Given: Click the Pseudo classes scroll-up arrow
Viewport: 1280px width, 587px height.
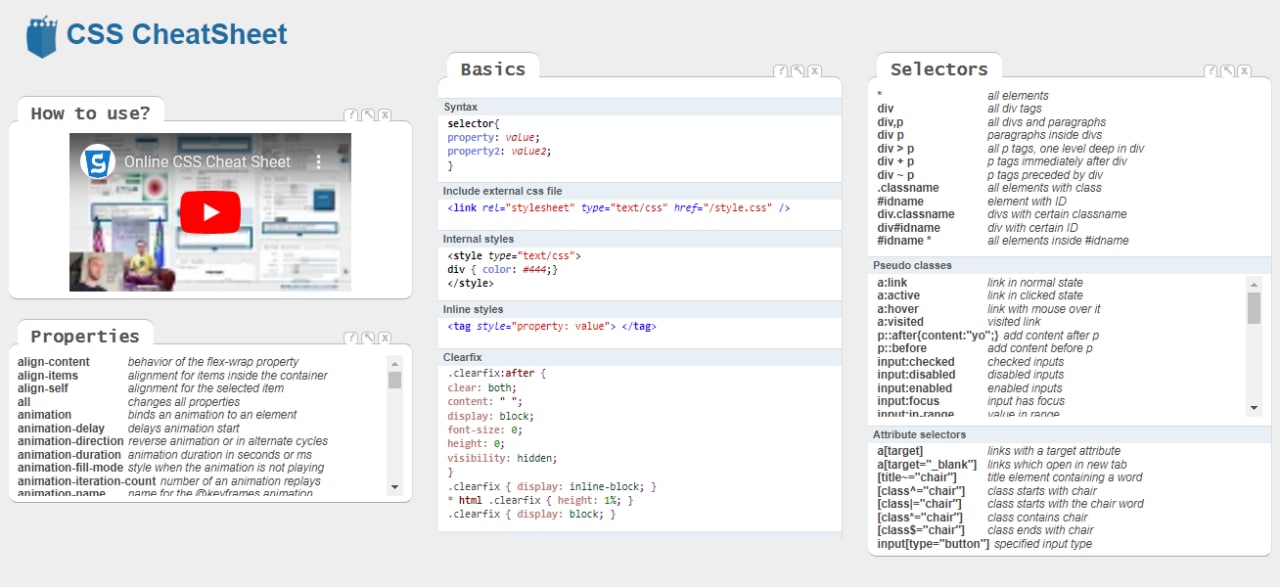Looking at the screenshot, I should tap(1254, 284).
